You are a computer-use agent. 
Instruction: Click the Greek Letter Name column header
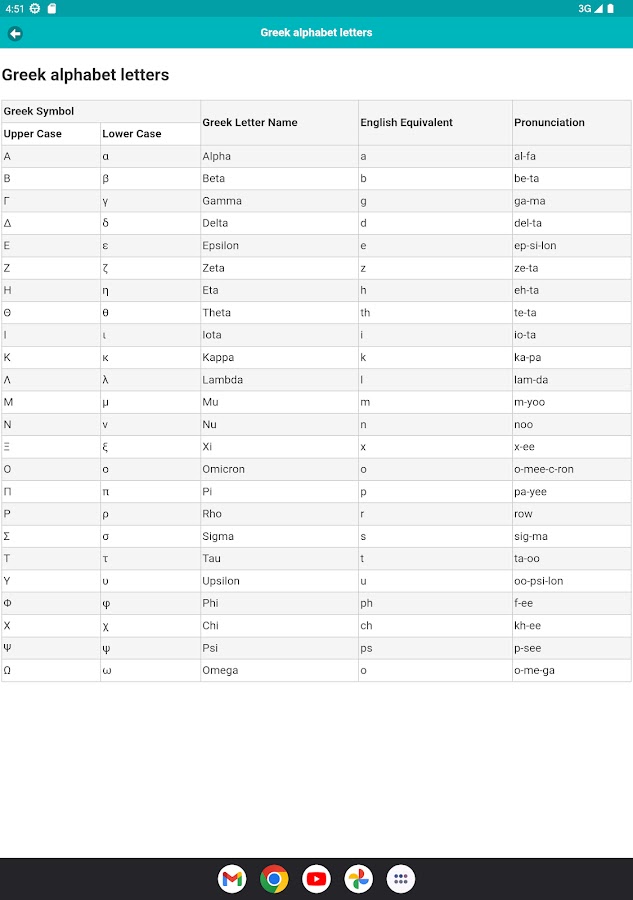click(250, 123)
